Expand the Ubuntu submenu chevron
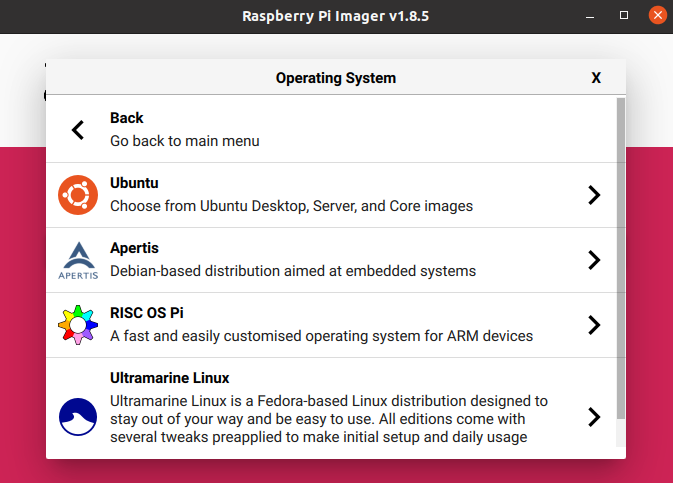673x483 pixels. pos(594,195)
